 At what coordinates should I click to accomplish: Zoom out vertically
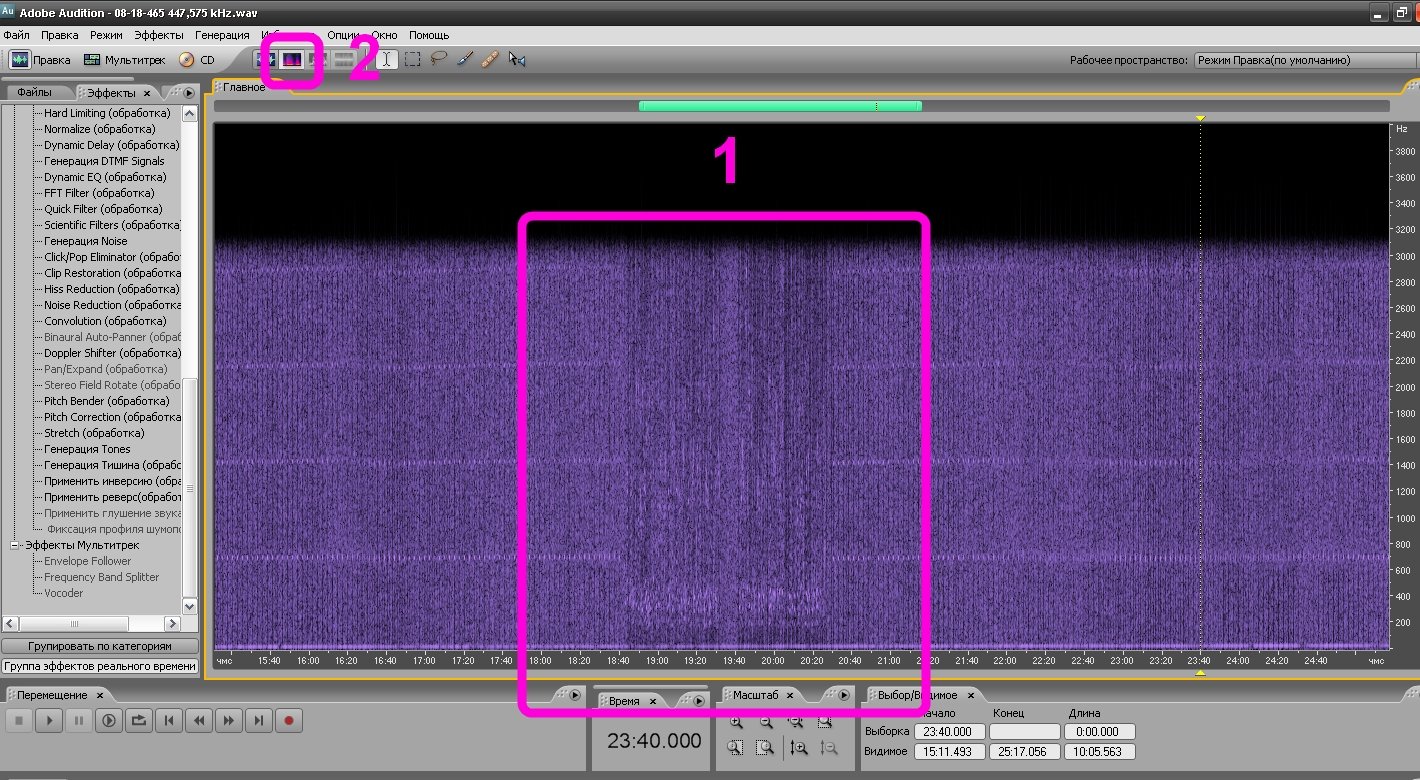tap(827, 747)
